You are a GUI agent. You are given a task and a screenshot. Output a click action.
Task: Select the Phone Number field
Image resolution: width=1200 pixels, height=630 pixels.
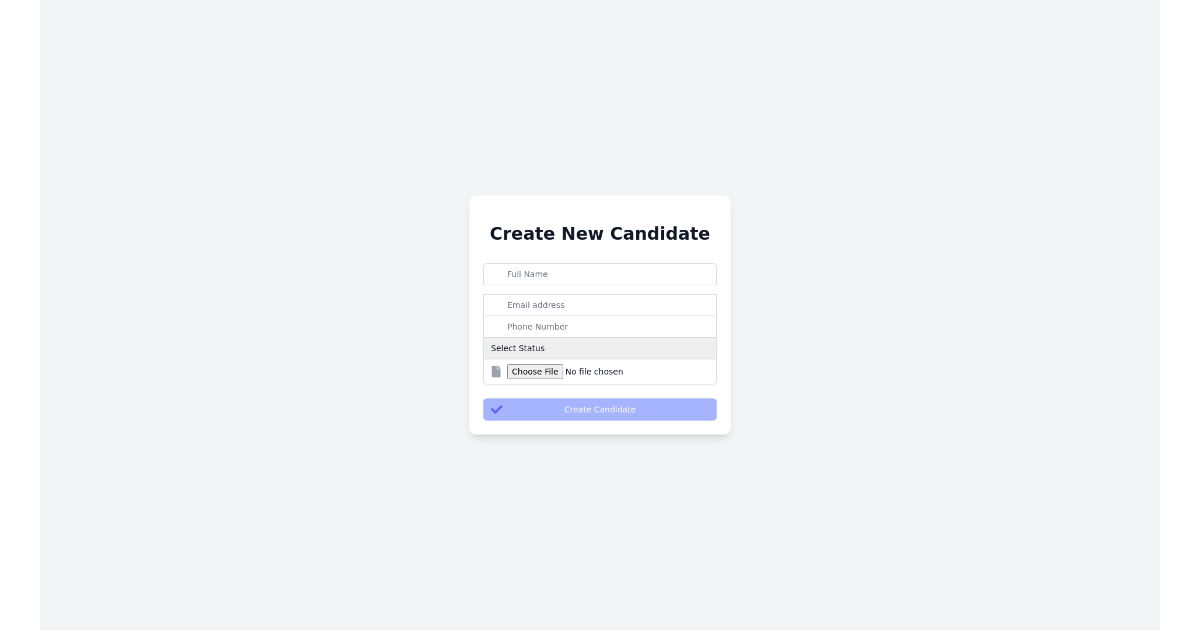(600, 327)
